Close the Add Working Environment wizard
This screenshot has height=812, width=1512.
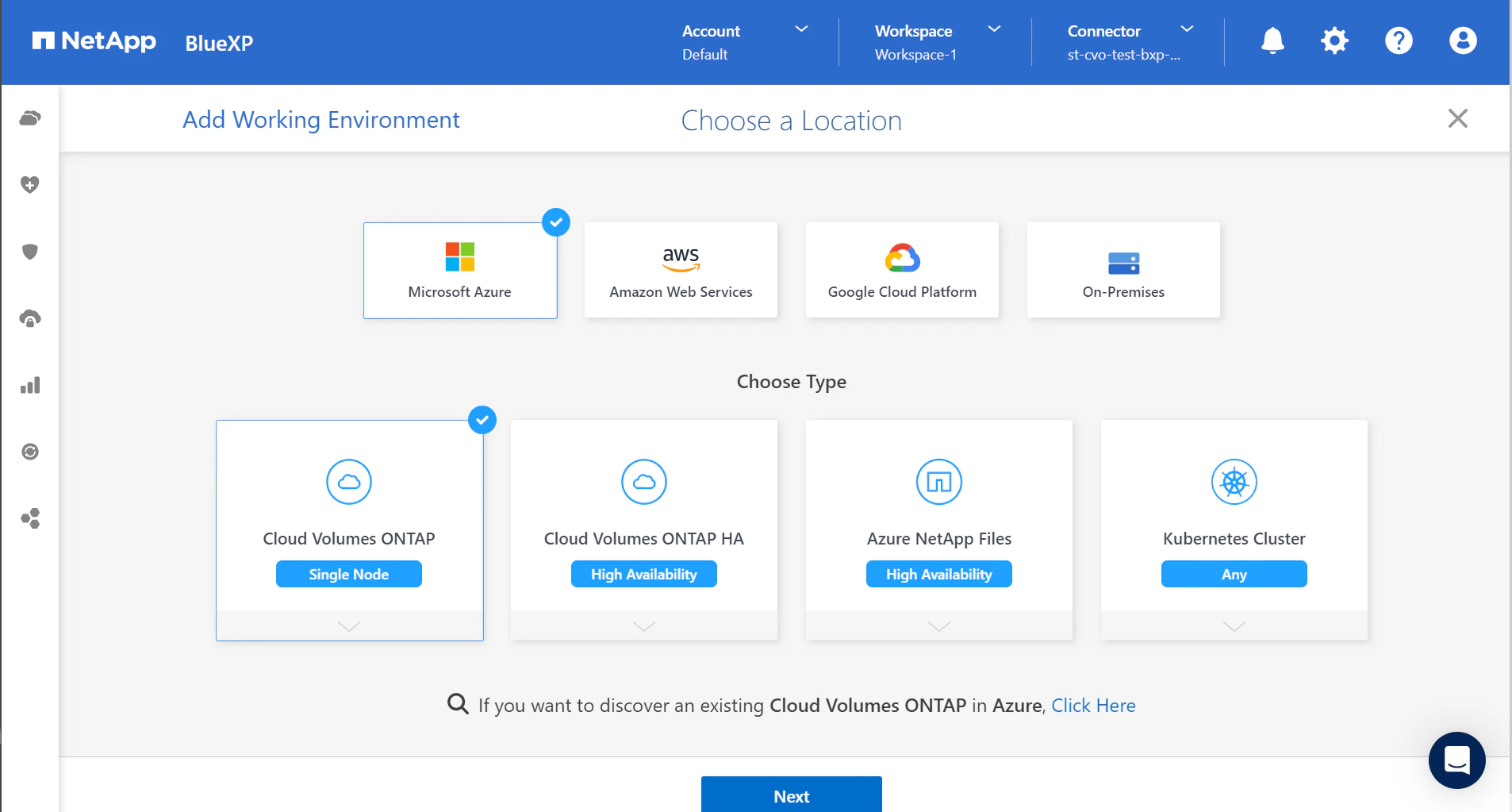pos(1457,118)
